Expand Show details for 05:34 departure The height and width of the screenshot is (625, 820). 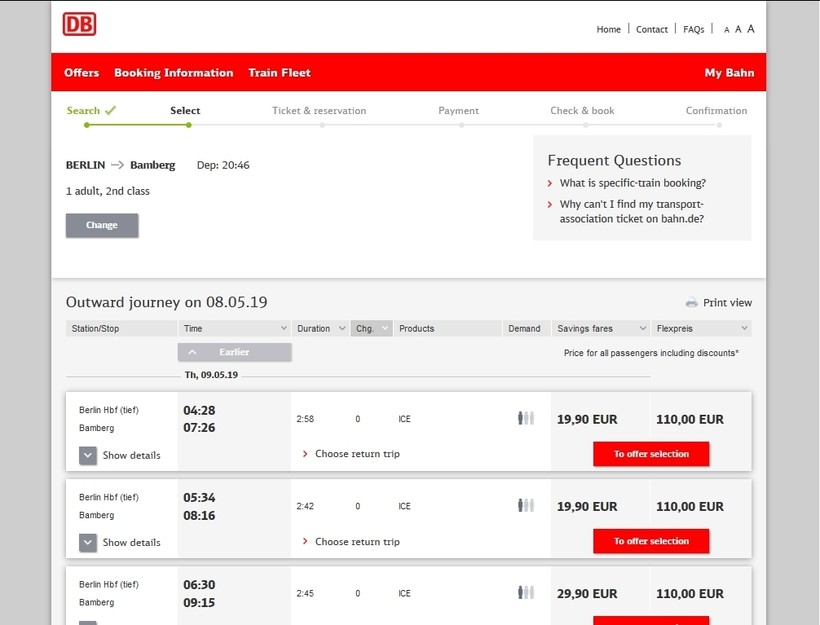(88, 543)
